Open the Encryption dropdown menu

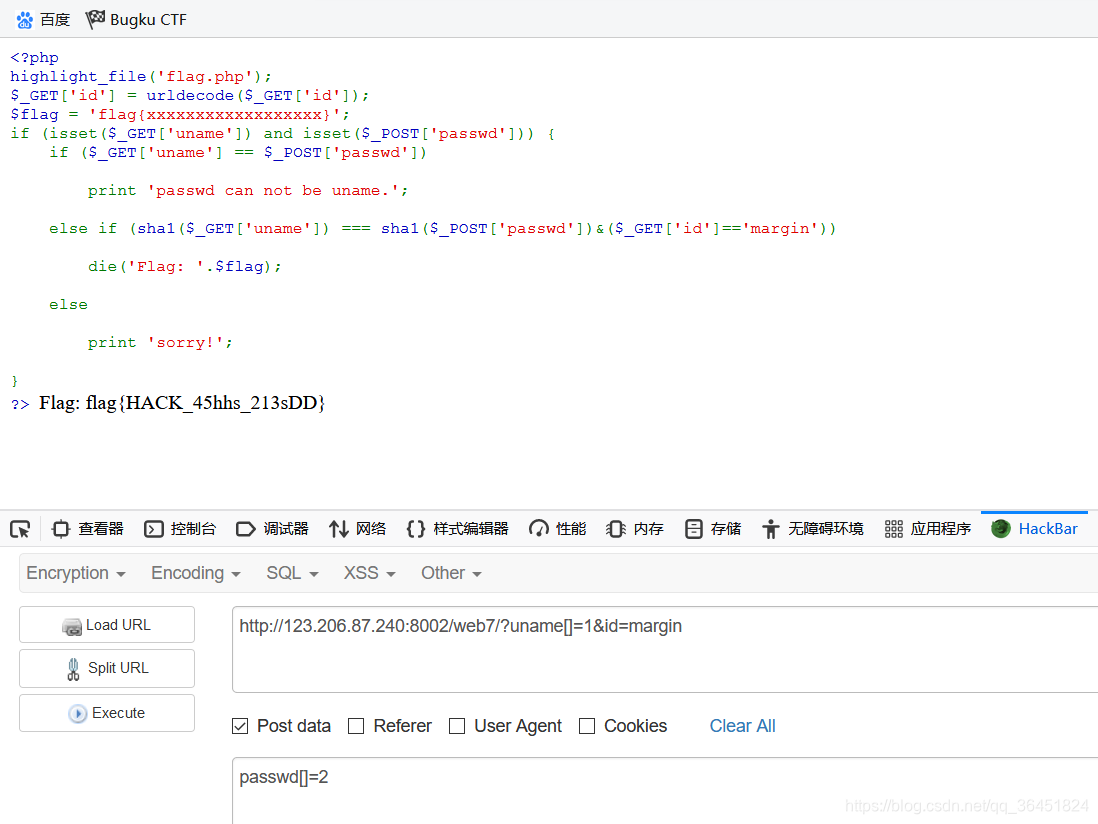click(x=76, y=573)
